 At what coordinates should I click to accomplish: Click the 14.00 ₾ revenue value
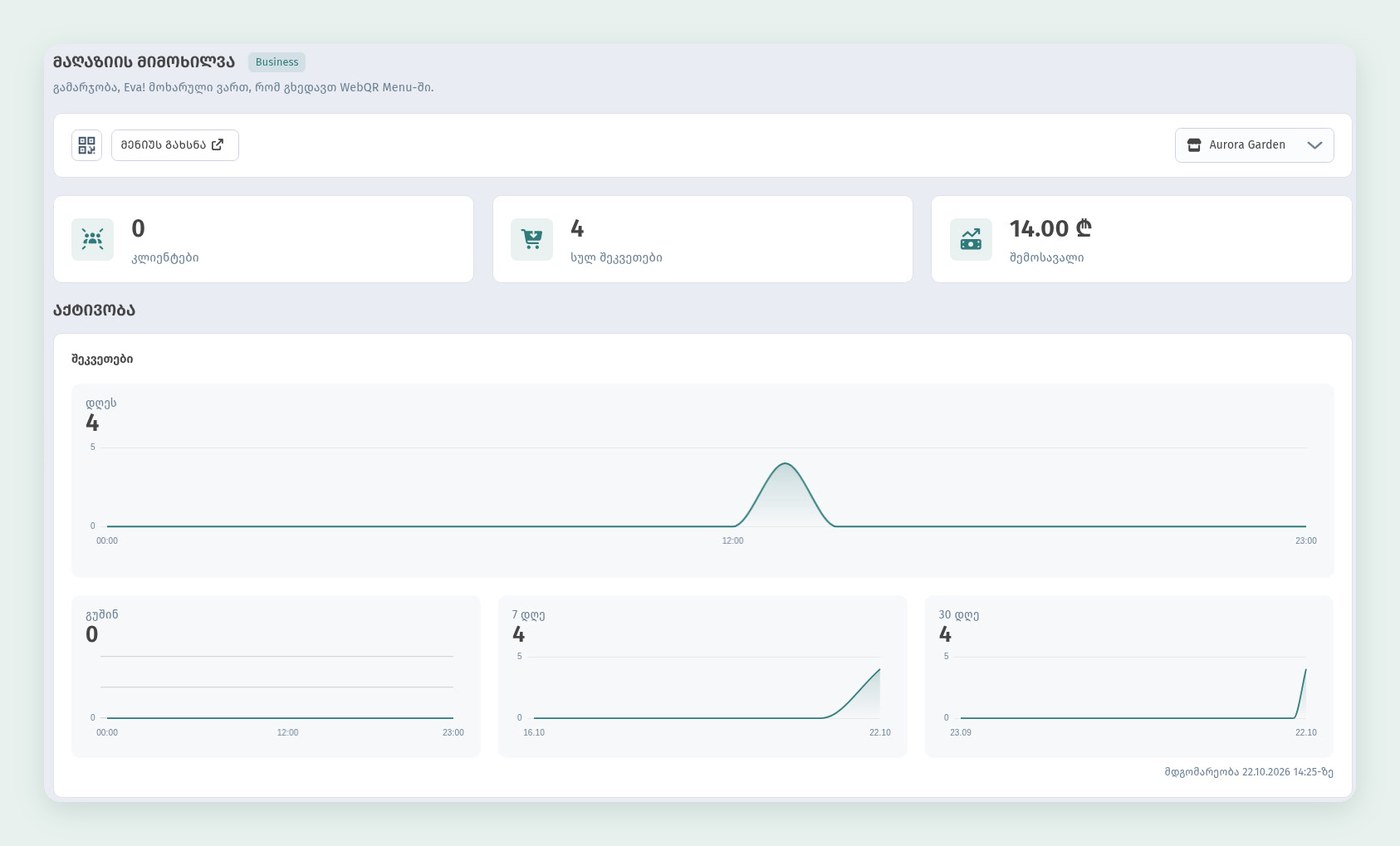1050,229
